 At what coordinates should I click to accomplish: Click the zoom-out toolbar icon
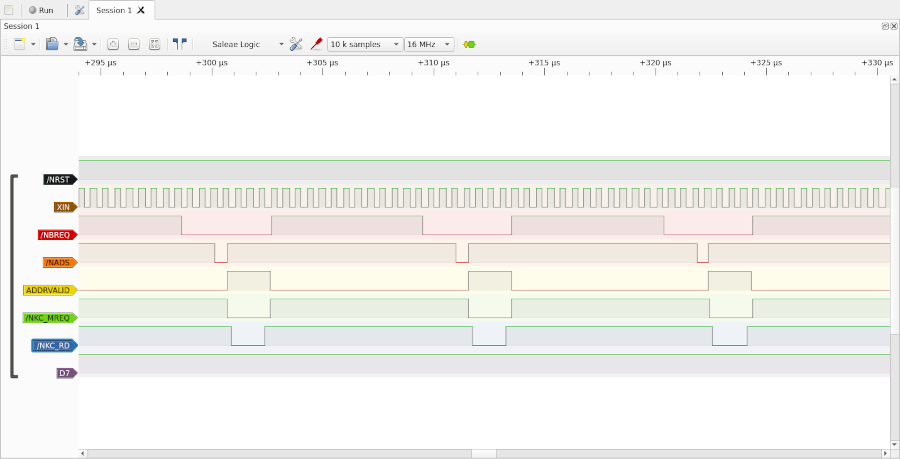[x=134, y=44]
